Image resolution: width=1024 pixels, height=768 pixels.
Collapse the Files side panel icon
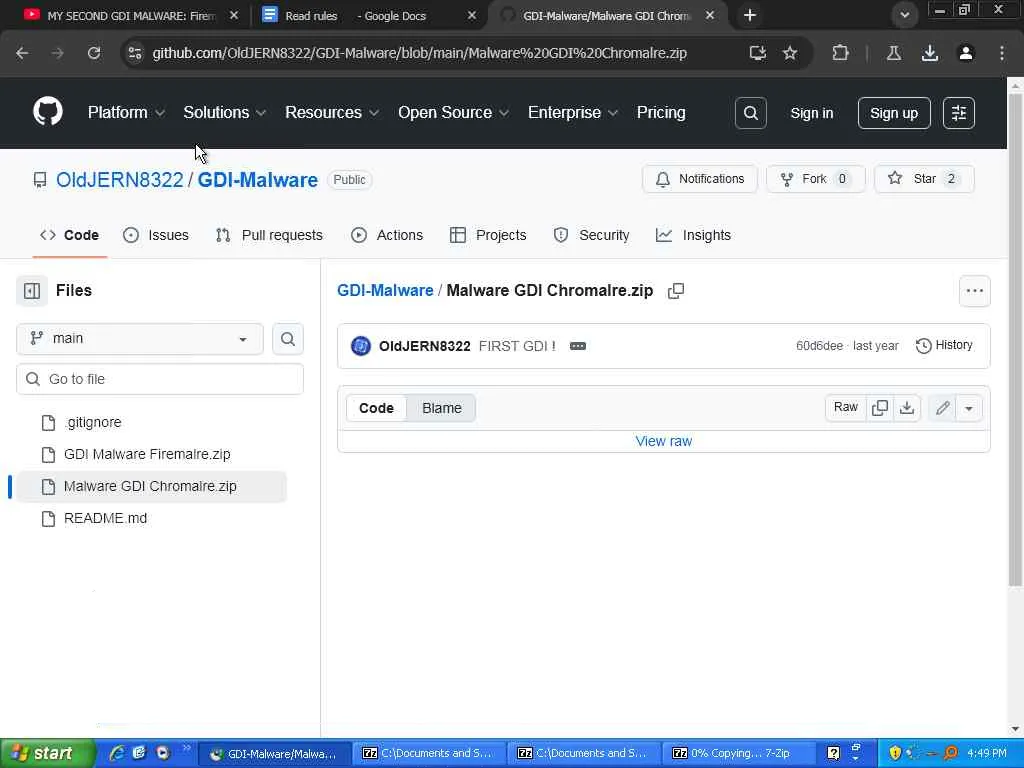coord(32,291)
